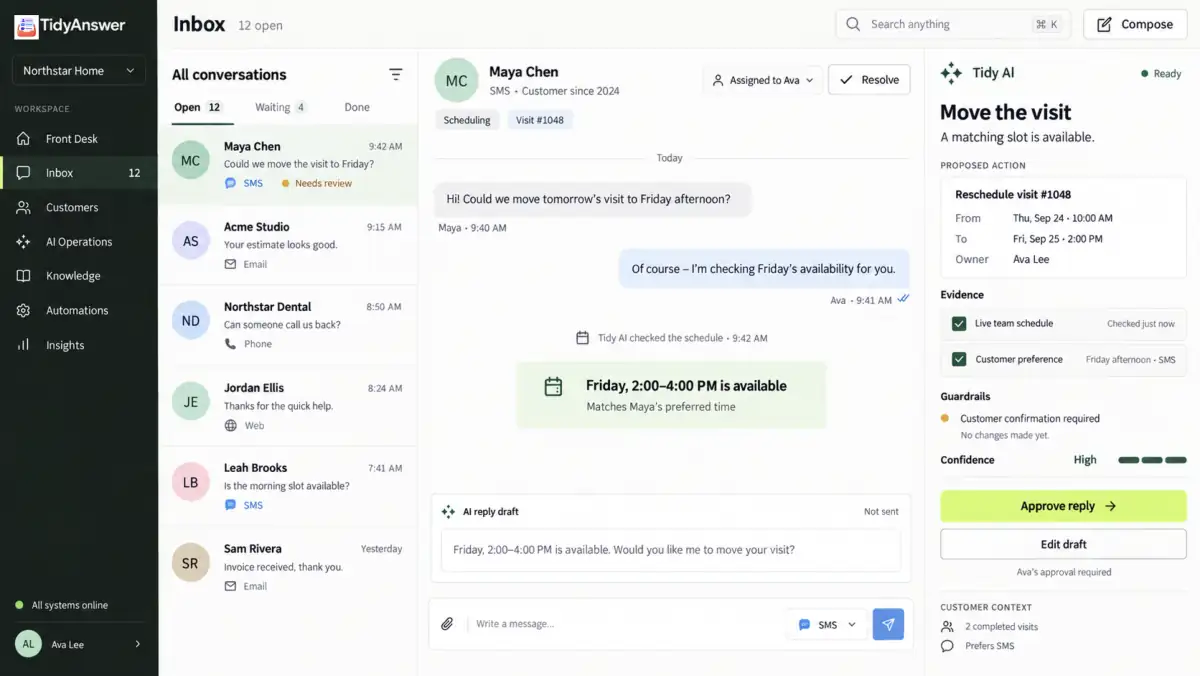Toggle the Customer preference checkbox
This screenshot has width=1200, height=676.
tap(959, 359)
